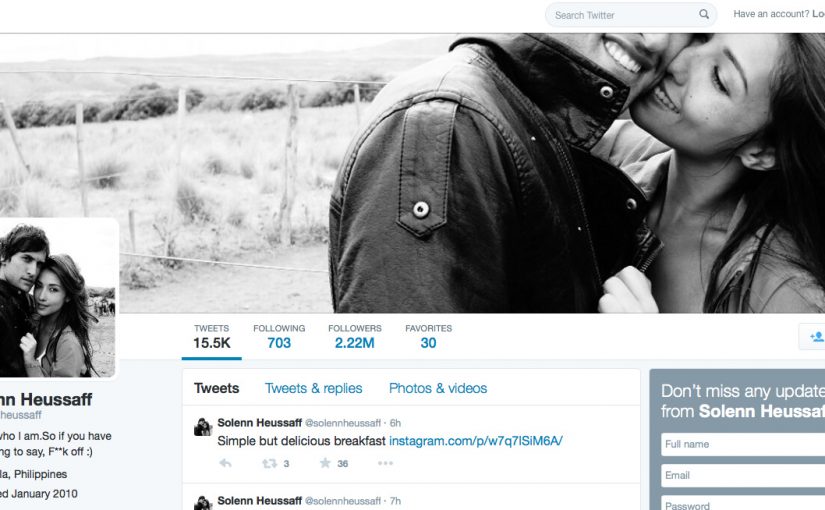Click the @solennheussaff handle on the 6h tweet
Screen dimensions: 825x510
click(343, 423)
